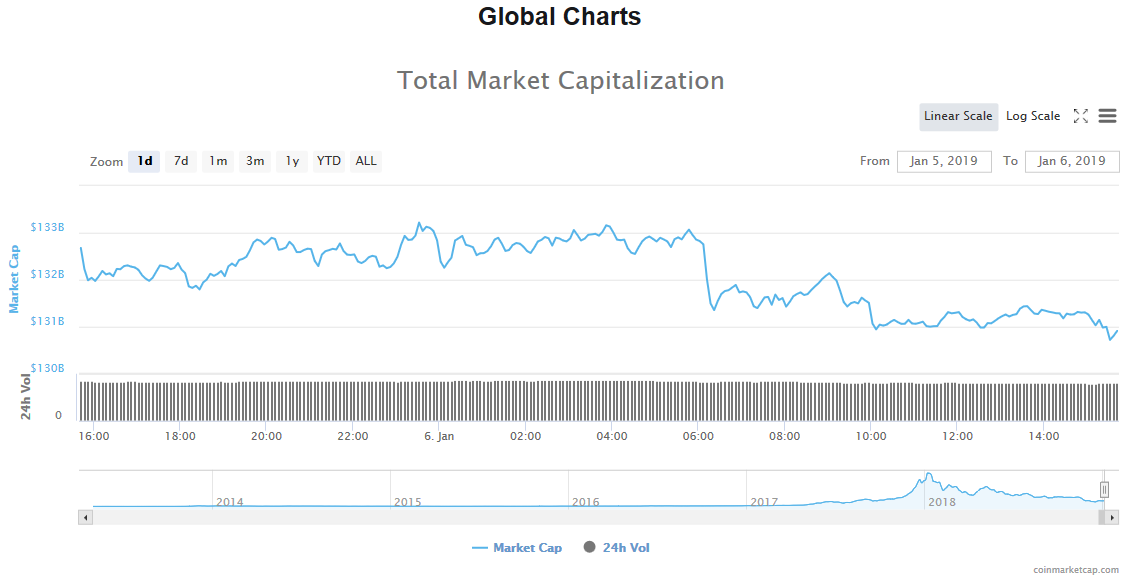Switch to Log Scale

tap(1032, 116)
